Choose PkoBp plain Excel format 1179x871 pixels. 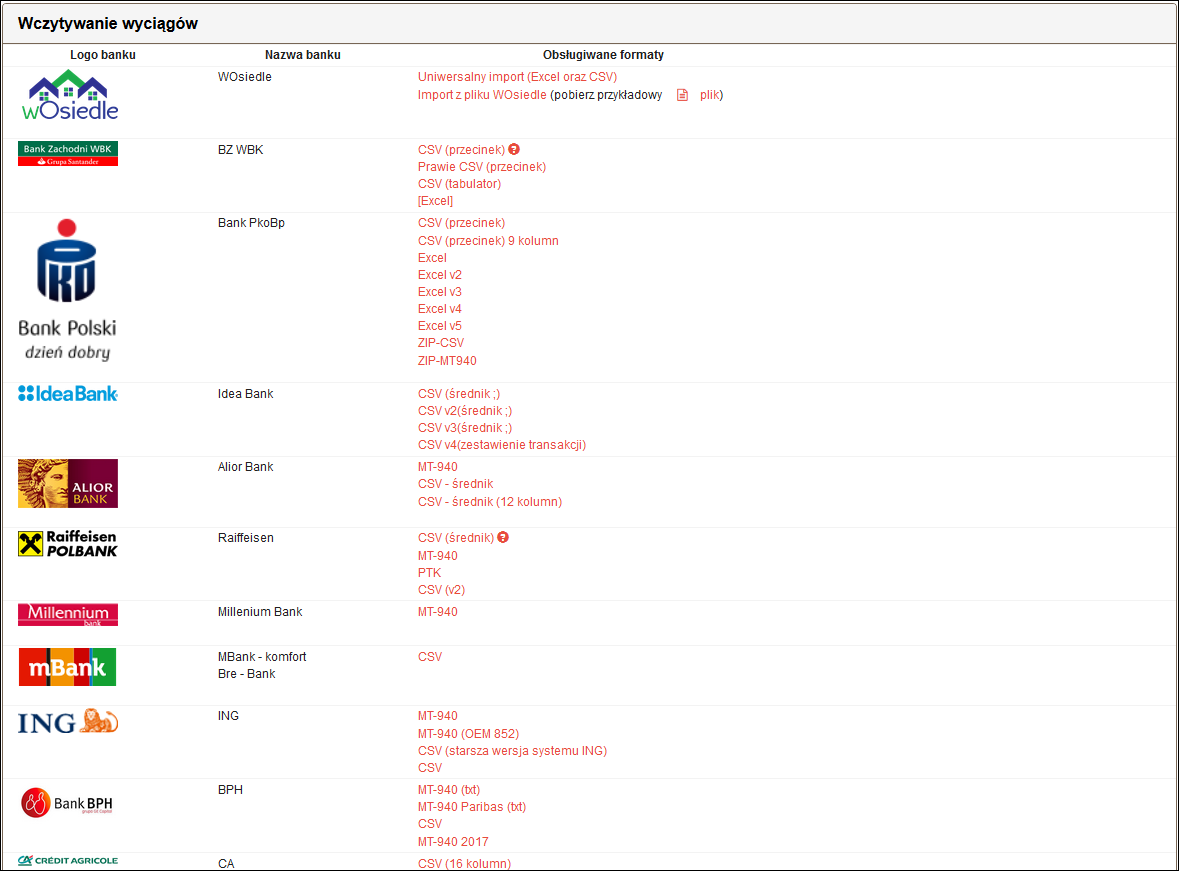[432, 258]
